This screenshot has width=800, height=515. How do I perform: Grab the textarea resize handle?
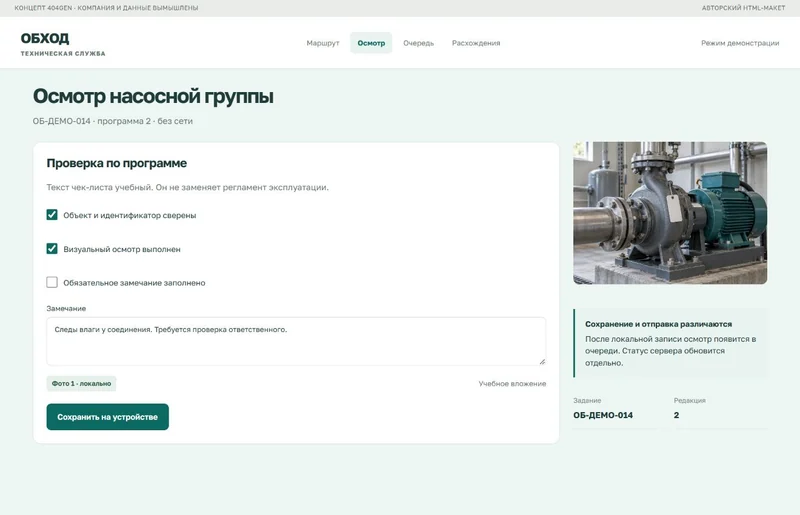click(542, 361)
